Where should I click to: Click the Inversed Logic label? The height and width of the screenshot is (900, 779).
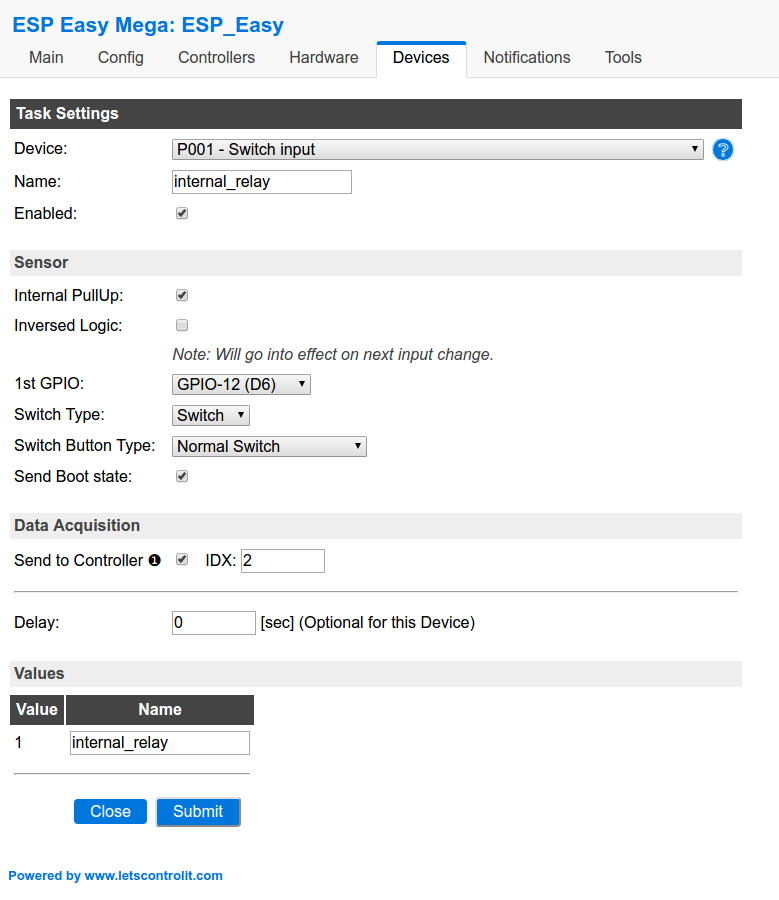click(68, 325)
